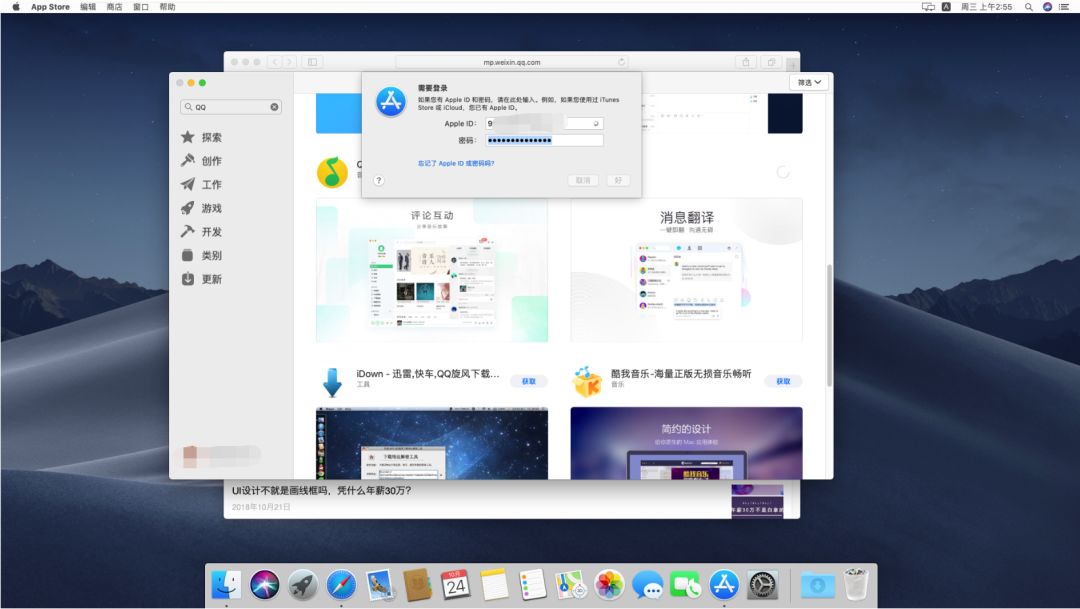1080x609 pixels.
Task: Open the 游戏 (Games) sidebar section
Action: click(x=202, y=208)
